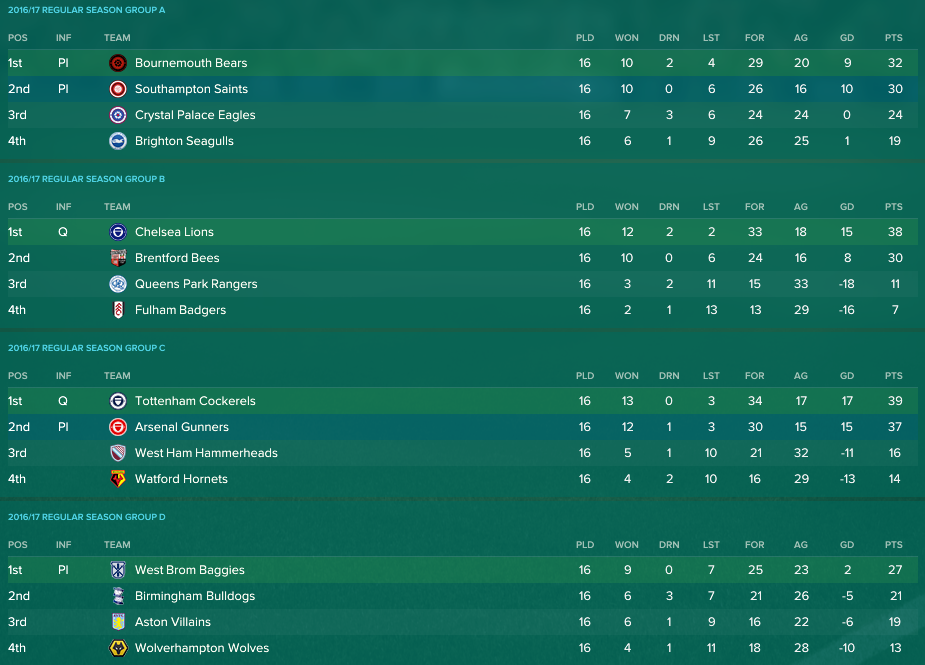Click the 2016/17 Regular Season Group D heading
Screen dimensions: 925x665
click(x=87, y=517)
